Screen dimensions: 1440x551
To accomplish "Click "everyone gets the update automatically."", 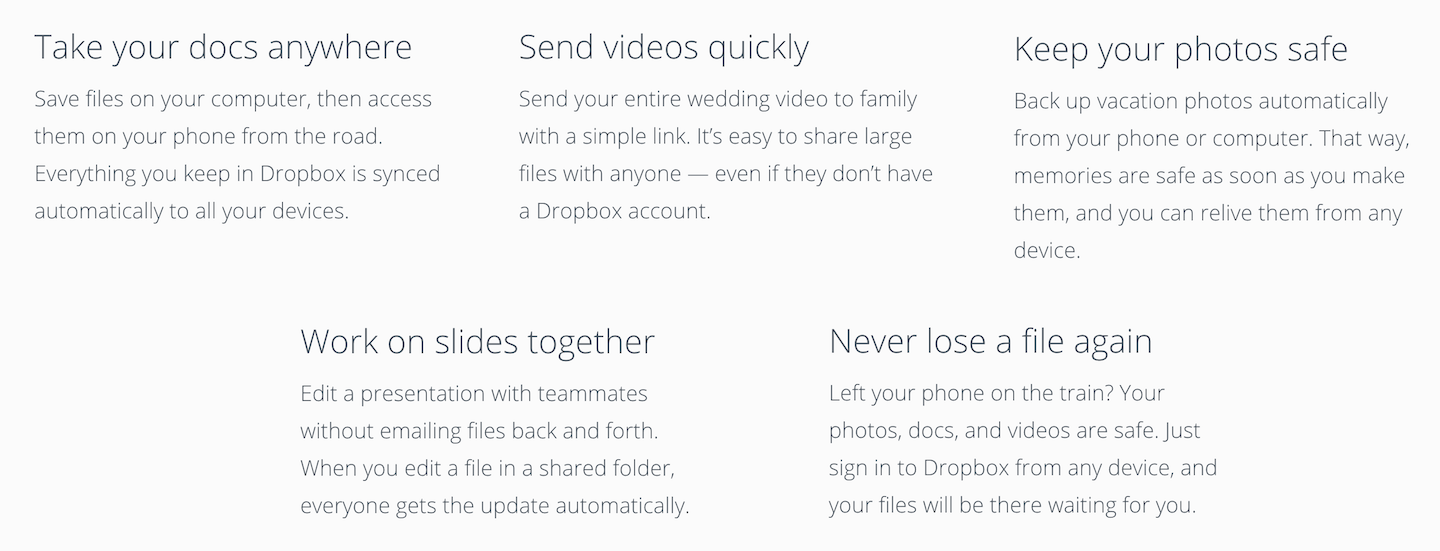I will coord(495,505).
